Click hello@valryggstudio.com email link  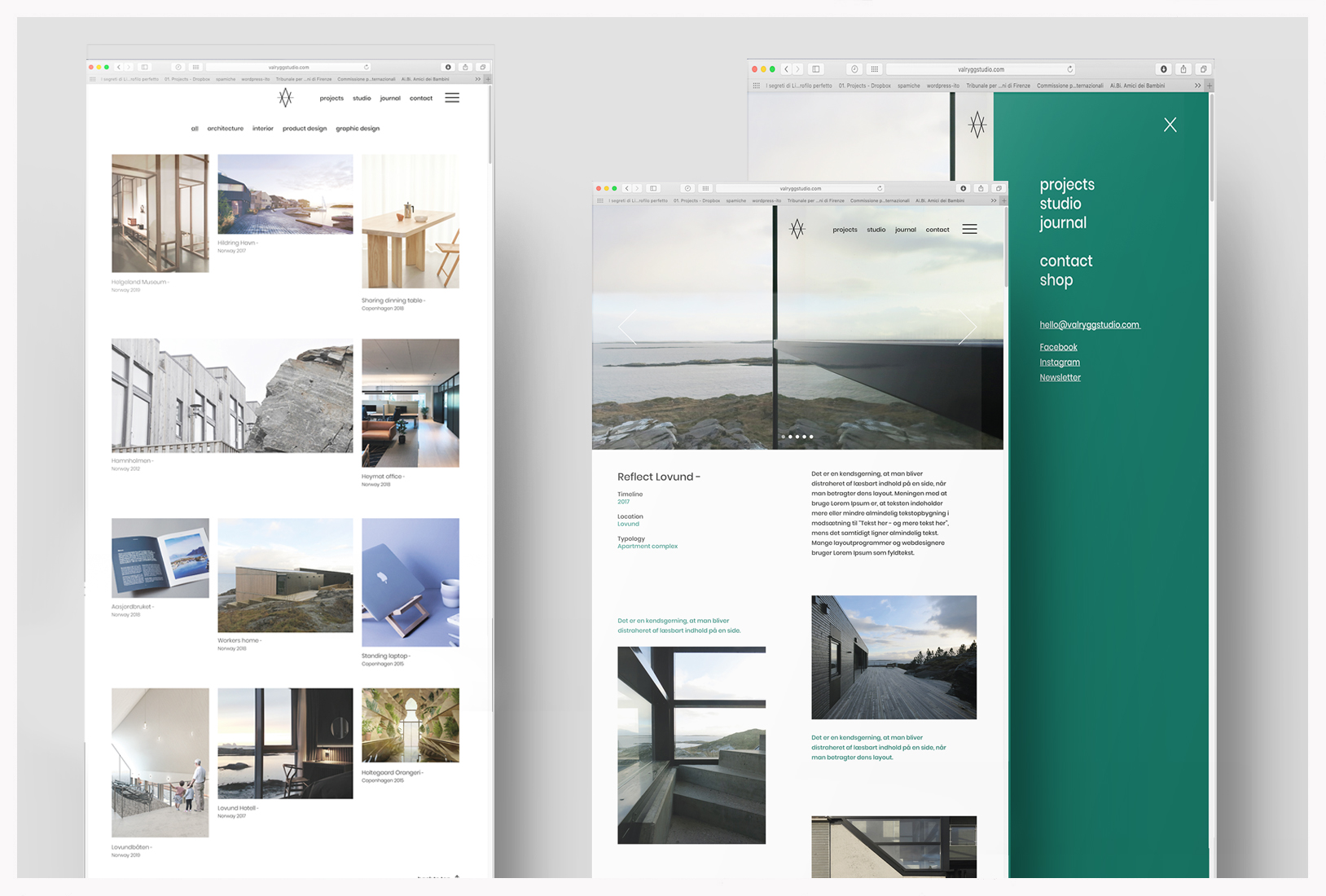[1090, 325]
